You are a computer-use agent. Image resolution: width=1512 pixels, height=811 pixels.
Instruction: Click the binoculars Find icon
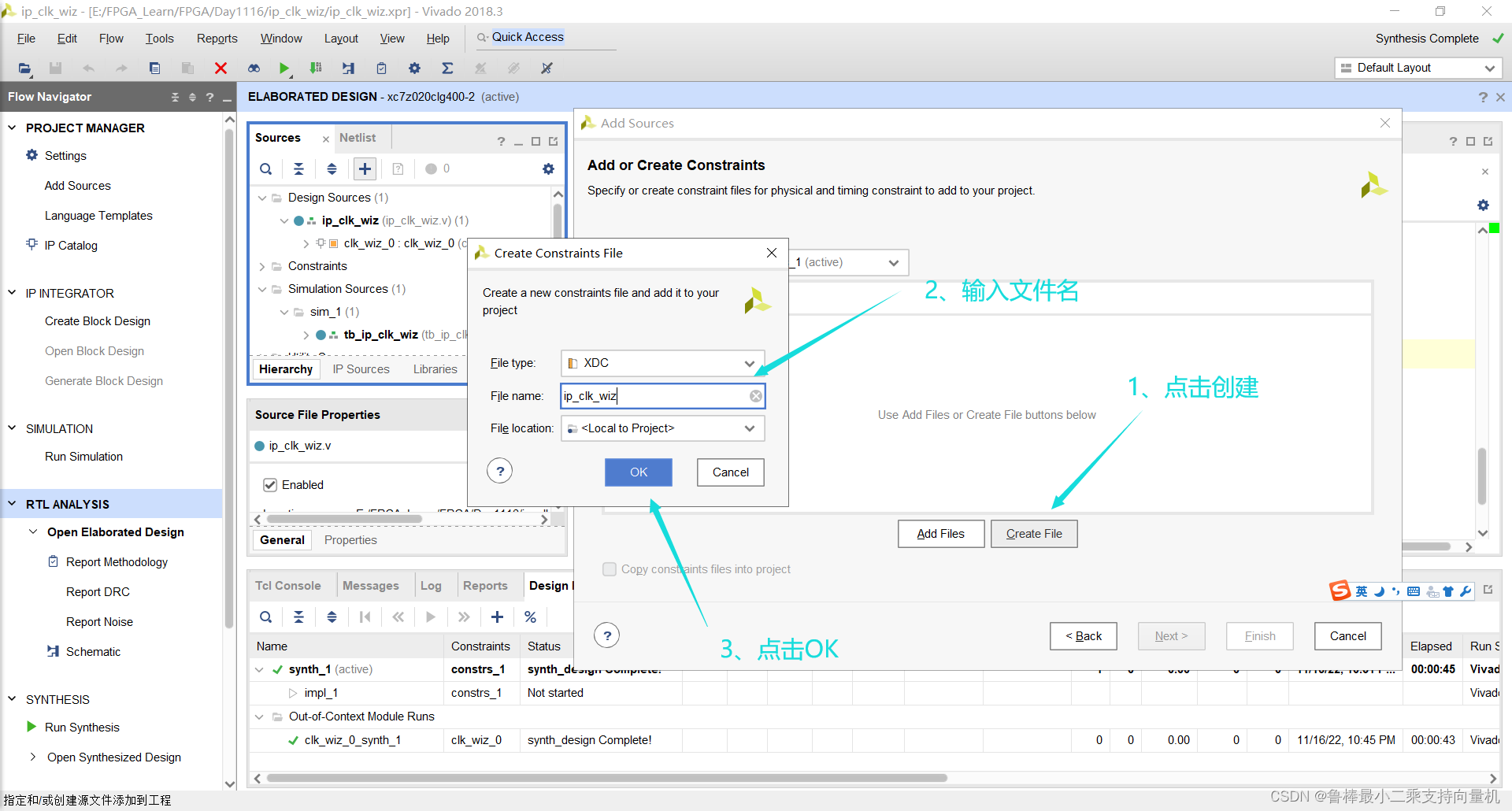point(254,69)
